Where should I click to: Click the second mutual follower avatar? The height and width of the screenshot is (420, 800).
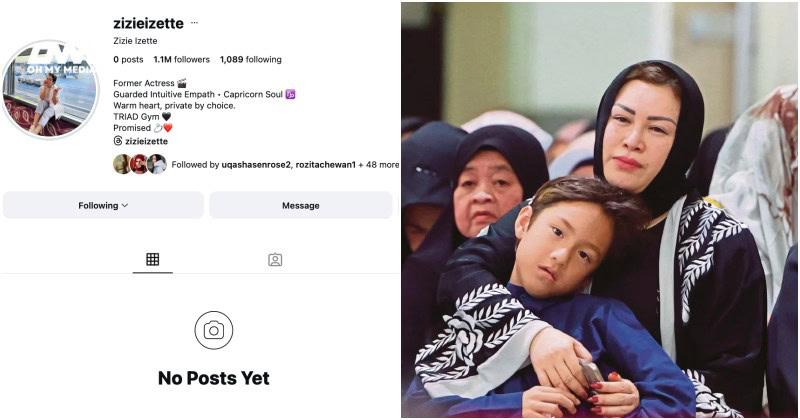click(139, 164)
